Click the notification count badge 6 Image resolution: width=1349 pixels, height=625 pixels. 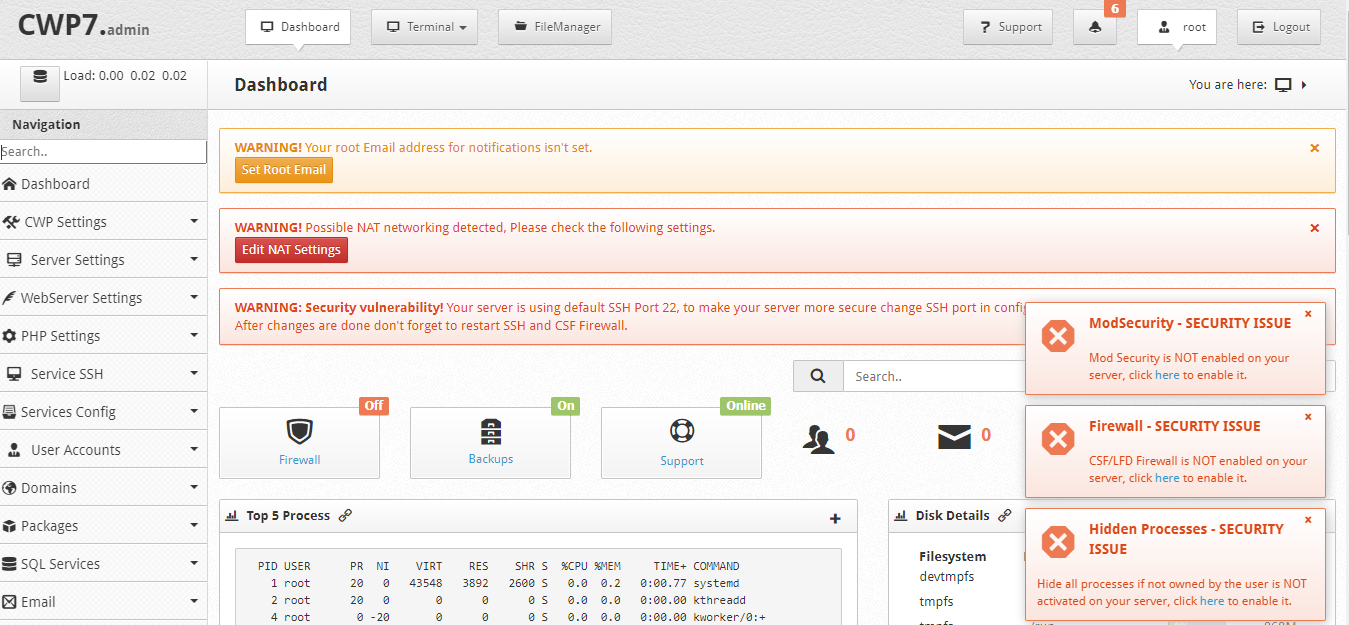(x=1115, y=9)
